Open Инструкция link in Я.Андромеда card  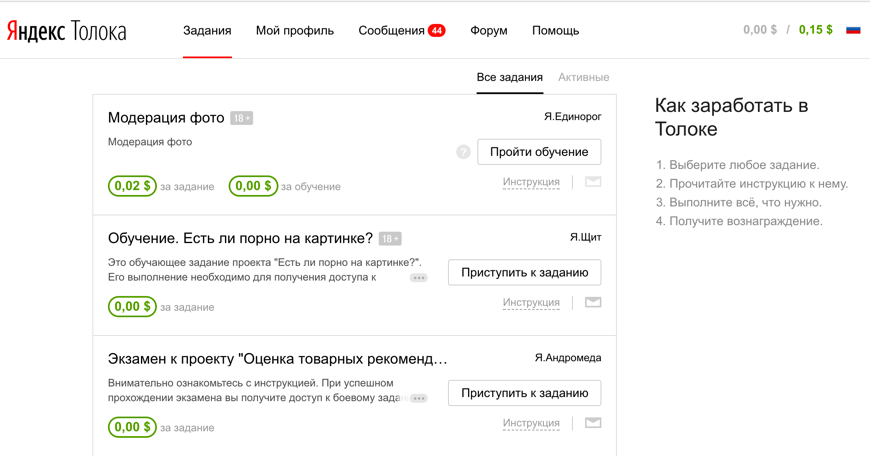[531, 423]
